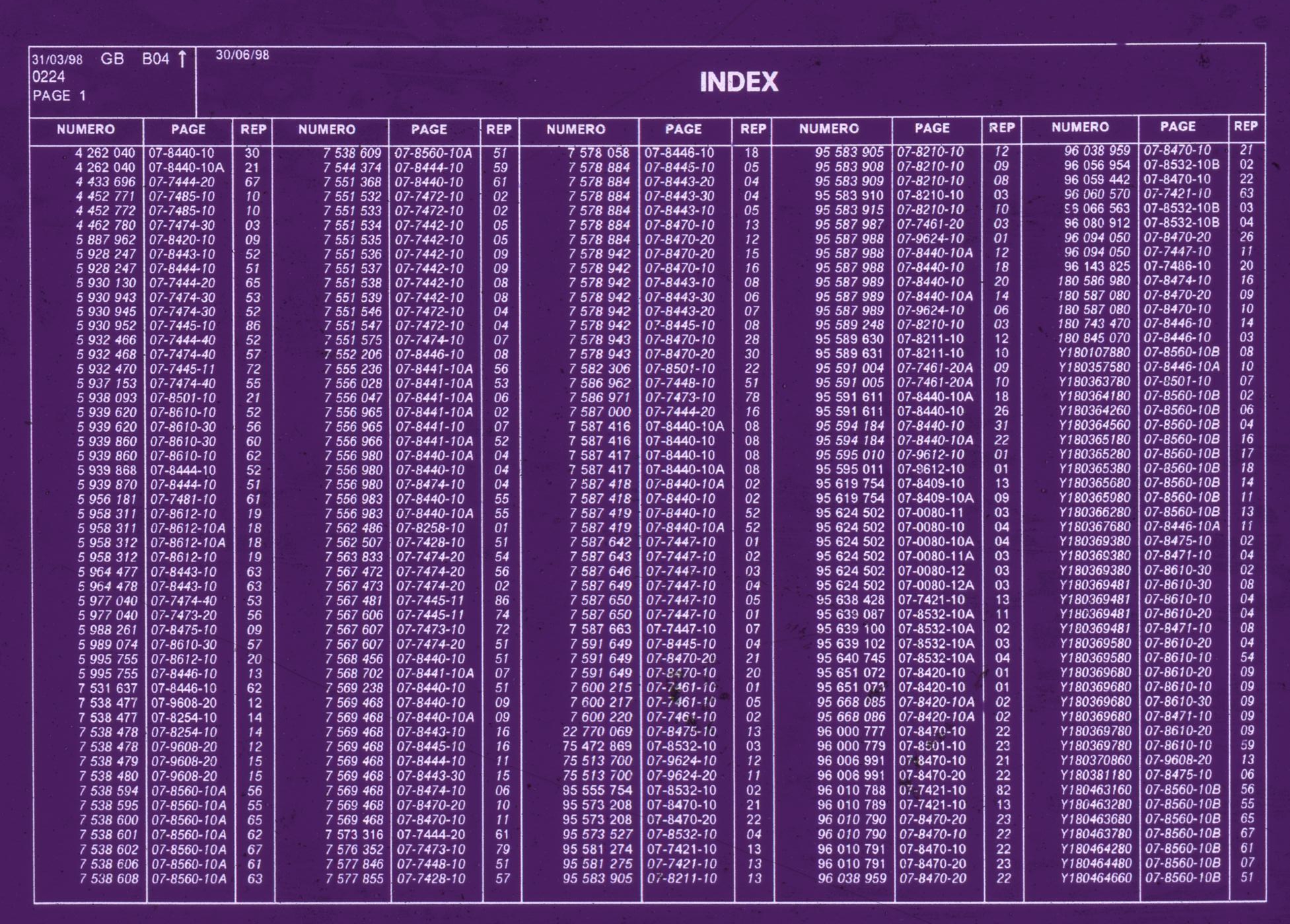Viewport: 1290px width, 924px height.
Task: Select number Y180107880
Action: [1094, 353]
